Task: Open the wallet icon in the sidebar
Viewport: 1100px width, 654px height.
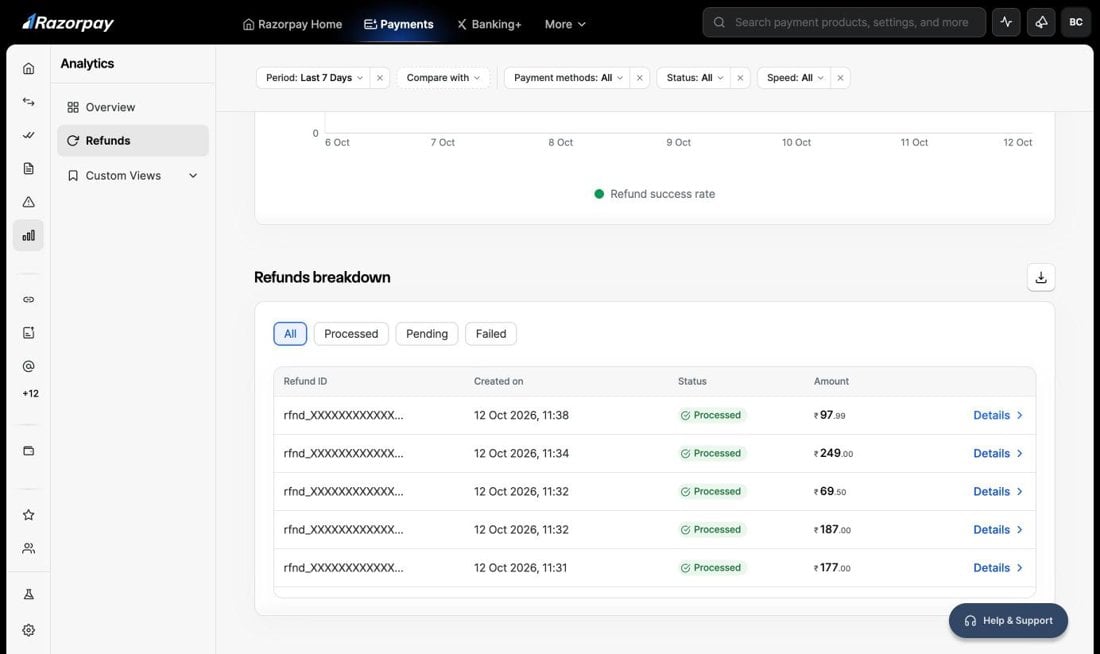Action: tap(28, 451)
